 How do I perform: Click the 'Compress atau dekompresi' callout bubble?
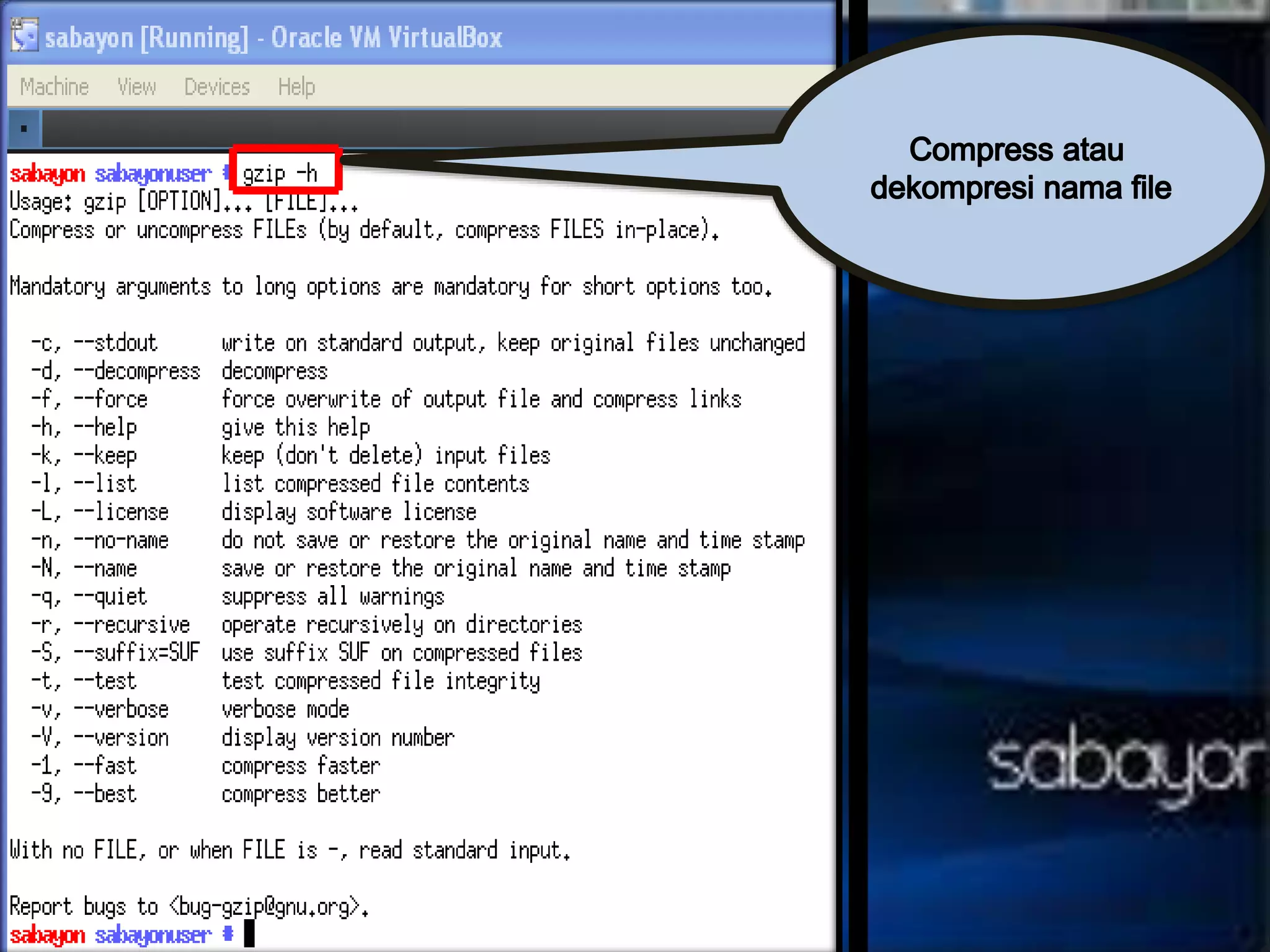1021,169
